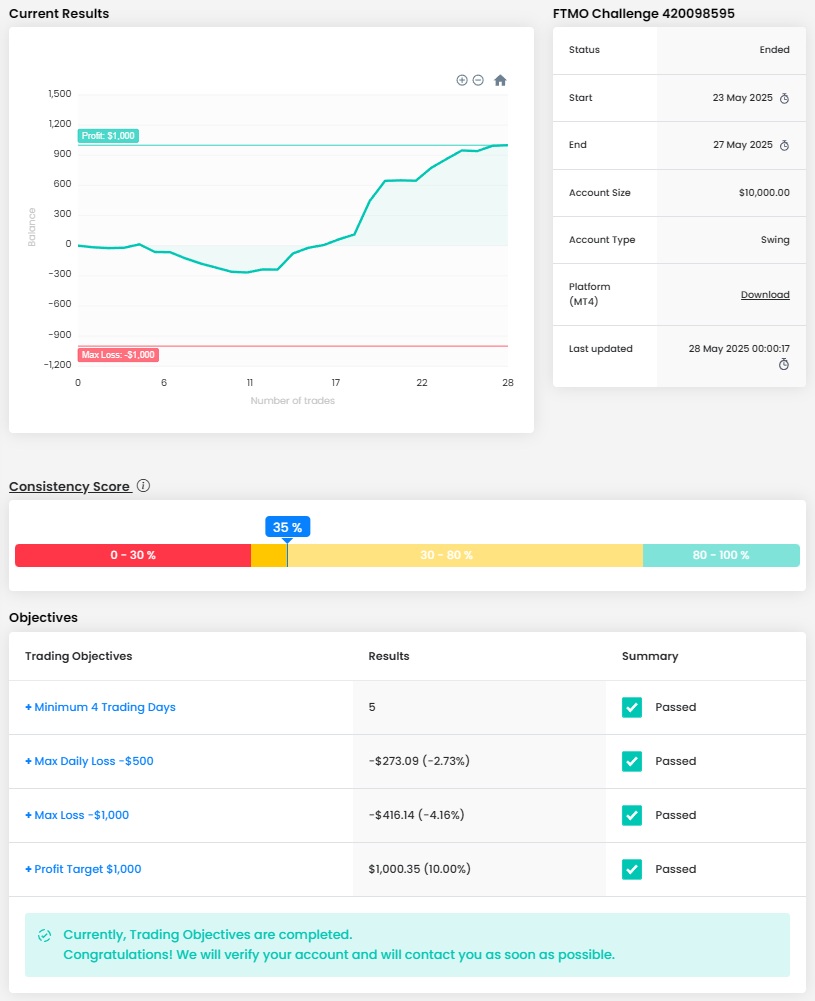Image resolution: width=815 pixels, height=1001 pixels.
Task: Click Passed text in Max Daily Loss row
Action: (675, 761)
